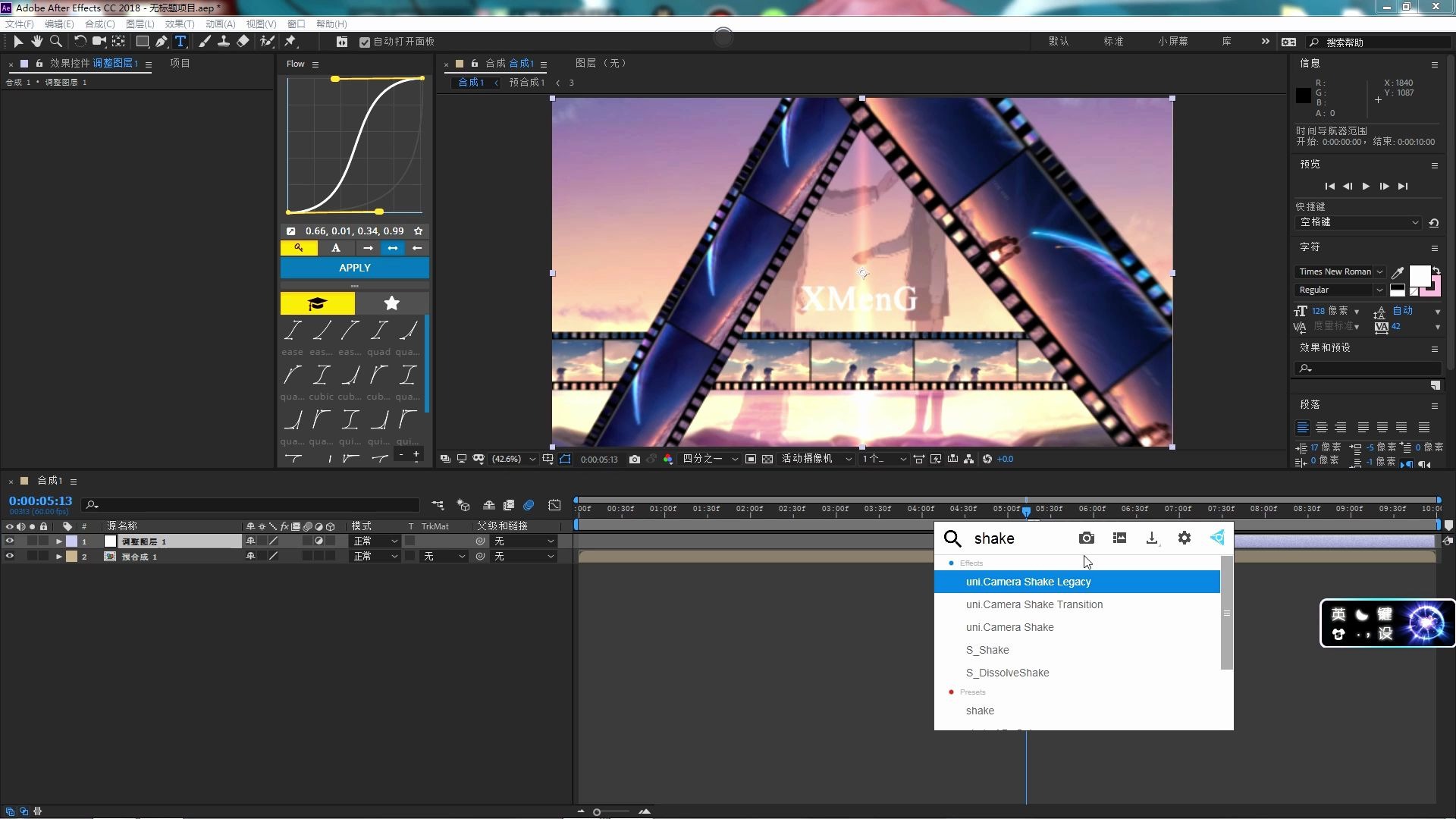Toggle lock on composition viewer tab

[x=475, y=64]
